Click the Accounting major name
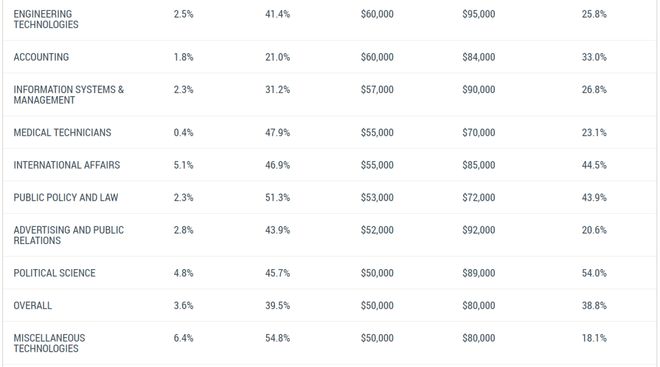The image size is (660, 367). pyautogui.click(x=41, y=57)
